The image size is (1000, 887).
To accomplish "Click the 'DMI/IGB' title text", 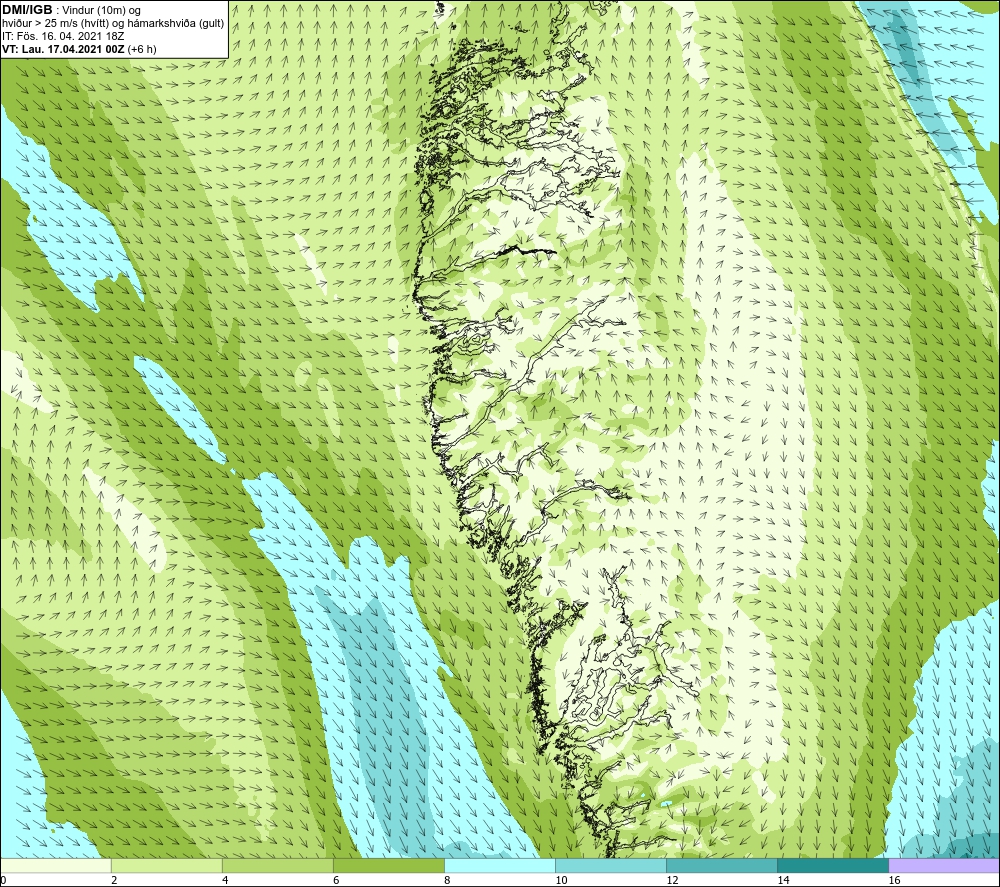I will pyautogui.click(x=27, y=10).
